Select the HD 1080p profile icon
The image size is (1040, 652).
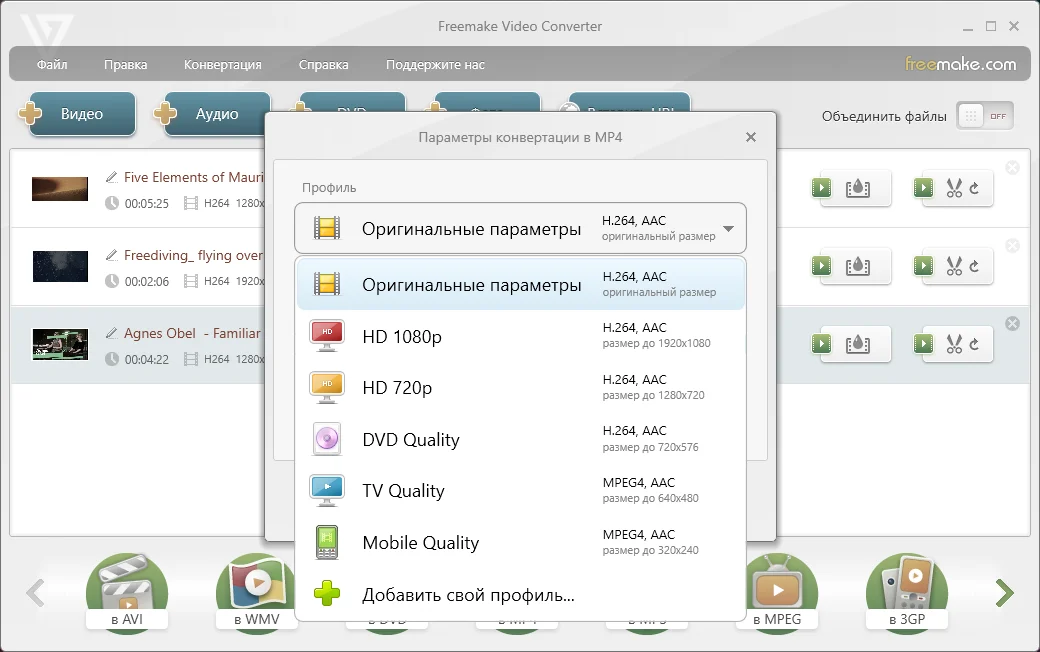coord(327,337)
